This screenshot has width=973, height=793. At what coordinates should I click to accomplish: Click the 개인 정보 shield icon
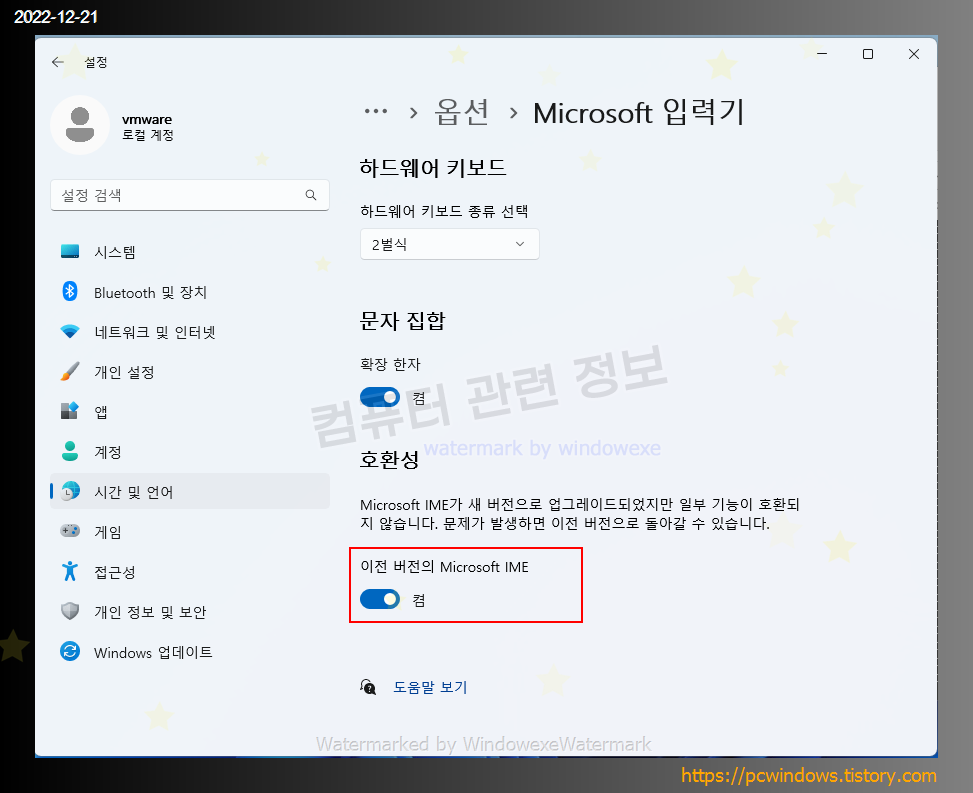click(x=70, y=611)
